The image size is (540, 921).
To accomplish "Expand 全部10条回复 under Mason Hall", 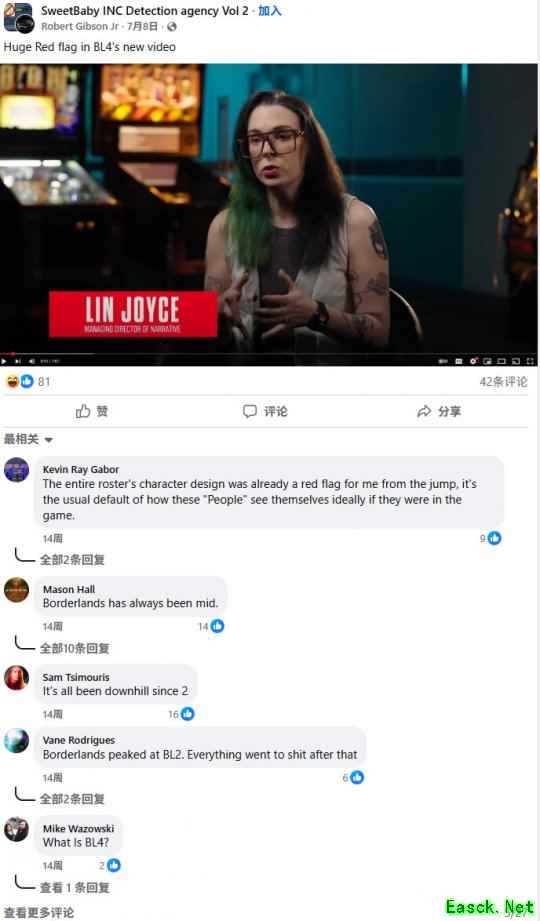I will coord(75,648).
